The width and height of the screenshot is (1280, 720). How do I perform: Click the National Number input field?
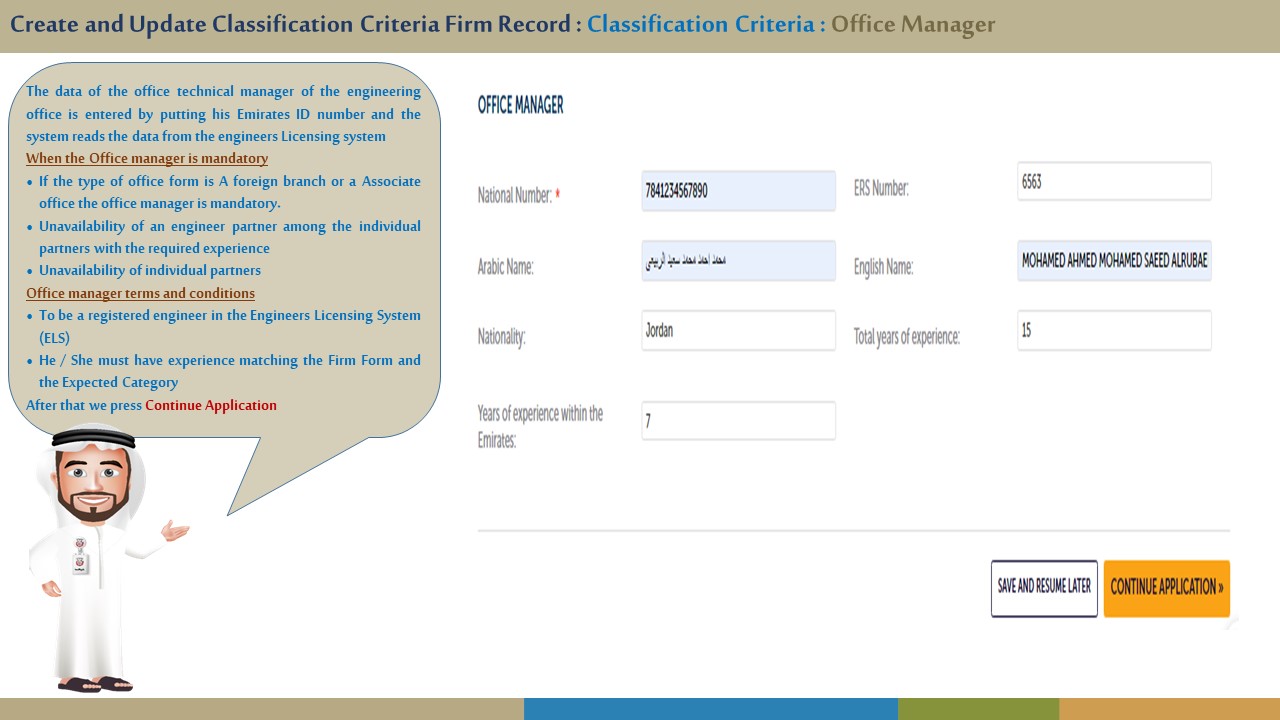point(738,191)
